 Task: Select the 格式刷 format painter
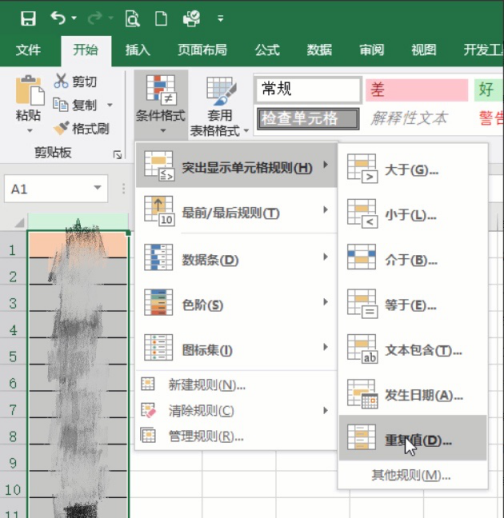82,128
